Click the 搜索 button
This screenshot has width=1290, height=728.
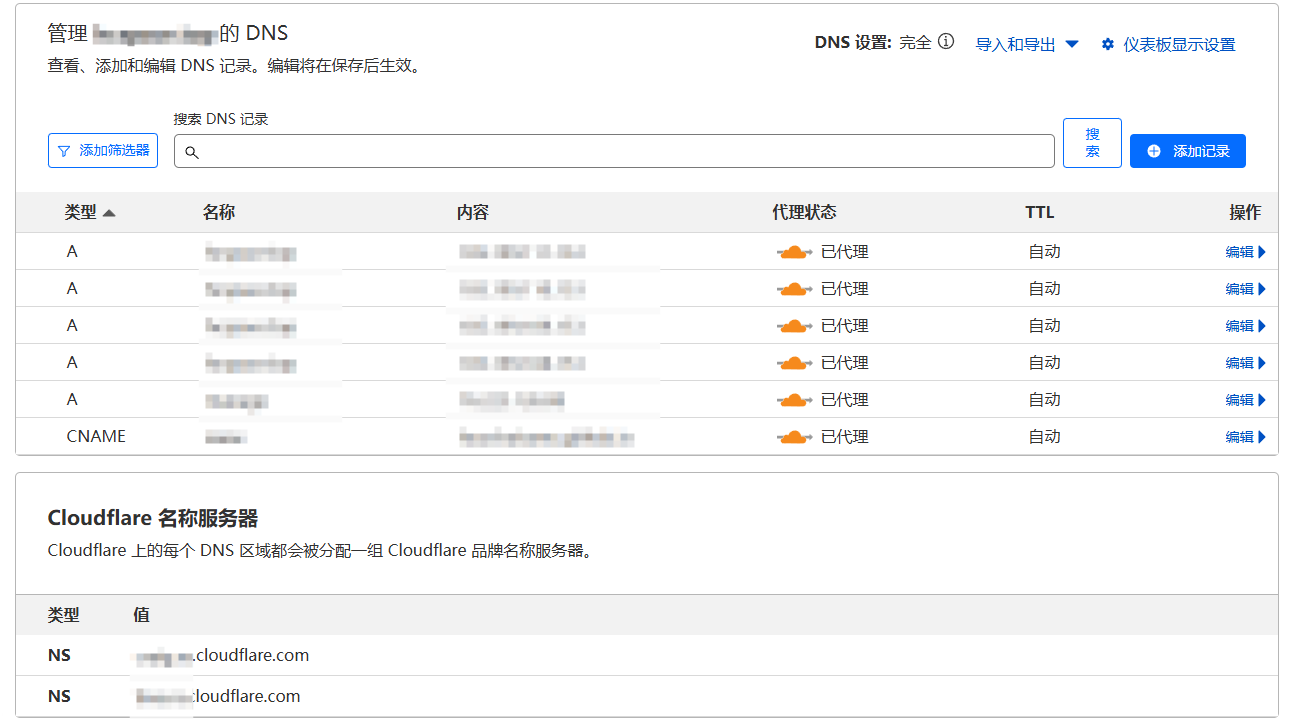coord(1092,143)
